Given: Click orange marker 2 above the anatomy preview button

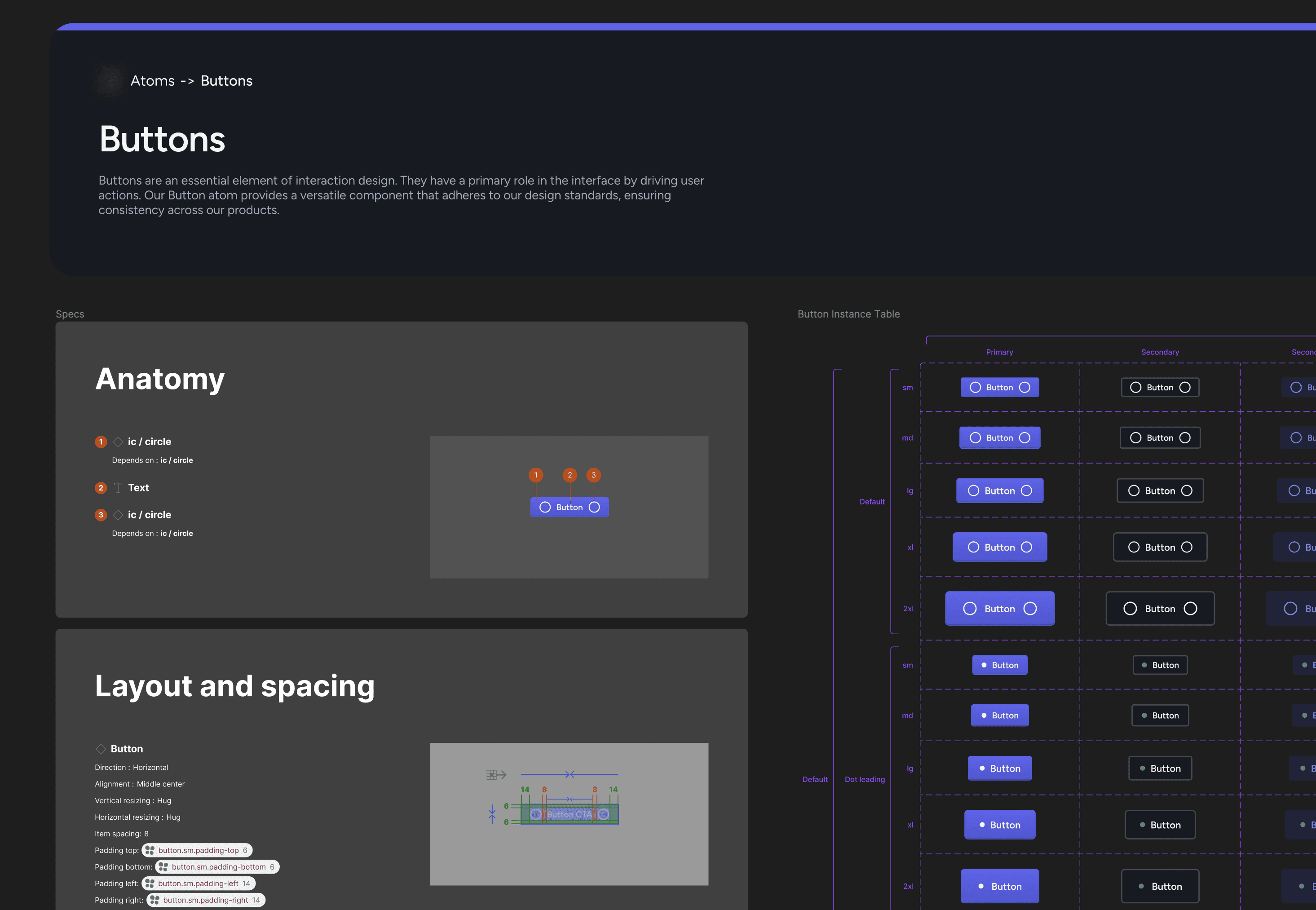Looking at the screenshot, I should pos(570,475).
